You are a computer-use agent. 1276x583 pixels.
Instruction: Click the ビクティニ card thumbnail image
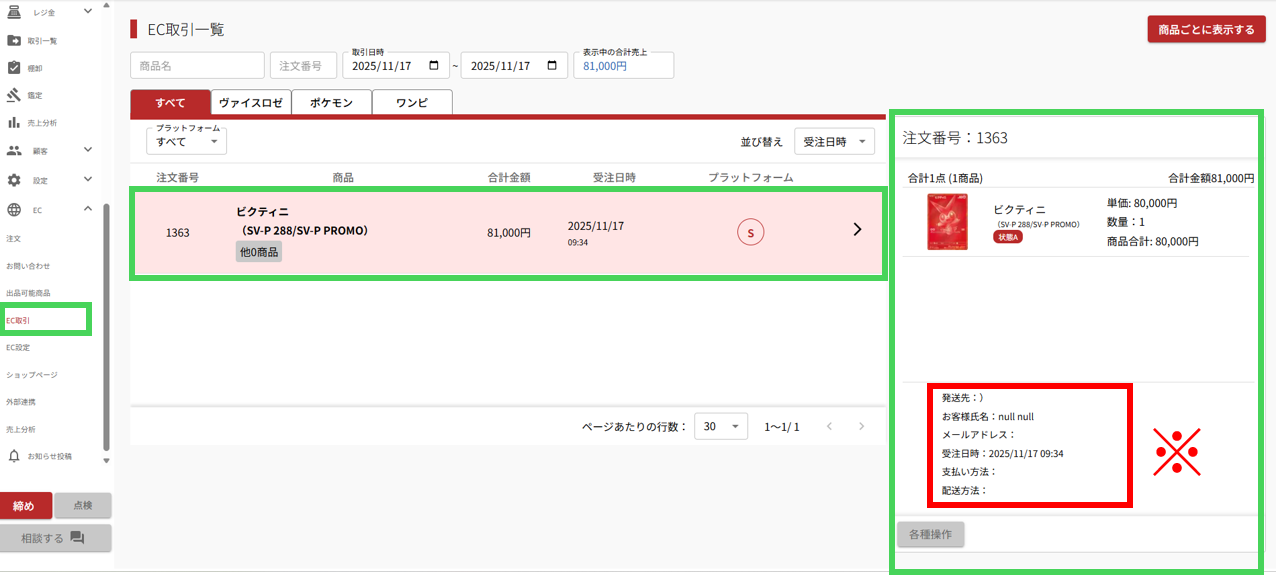(x=947, y=222)
